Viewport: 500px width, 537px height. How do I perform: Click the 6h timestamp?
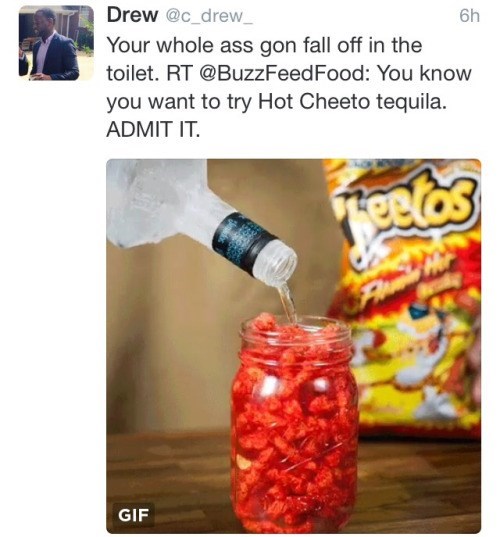469,16
